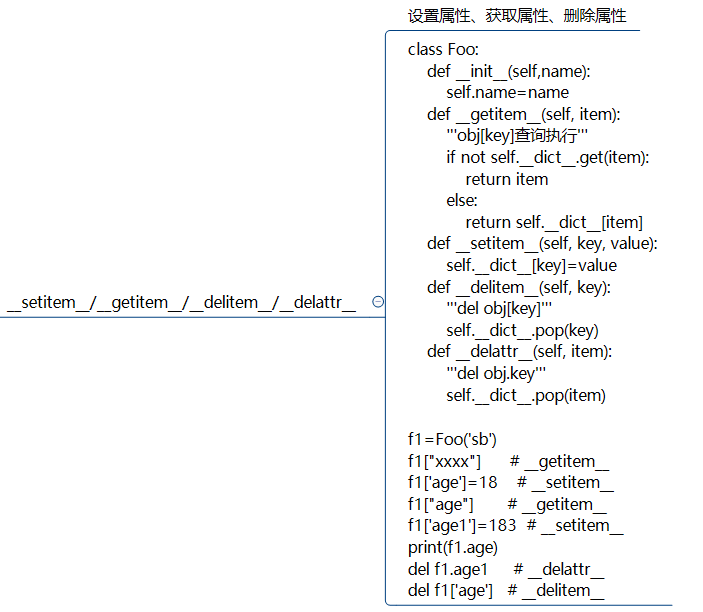Select the 设置属性、获取属性、删除属性 subtopic
703x612 pixels.
516,16
